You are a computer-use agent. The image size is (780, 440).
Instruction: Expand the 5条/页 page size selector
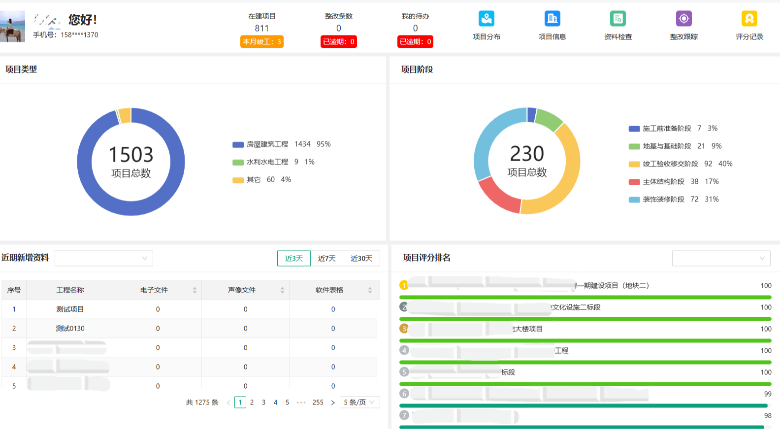point(360,402)
